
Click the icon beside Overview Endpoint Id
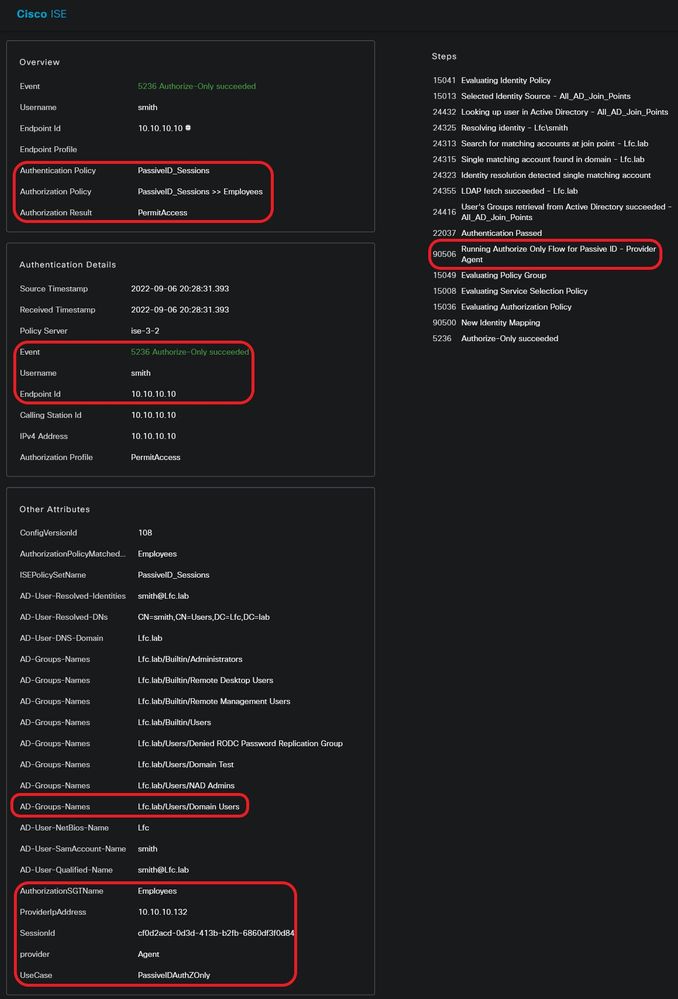[x=188, y=128]
